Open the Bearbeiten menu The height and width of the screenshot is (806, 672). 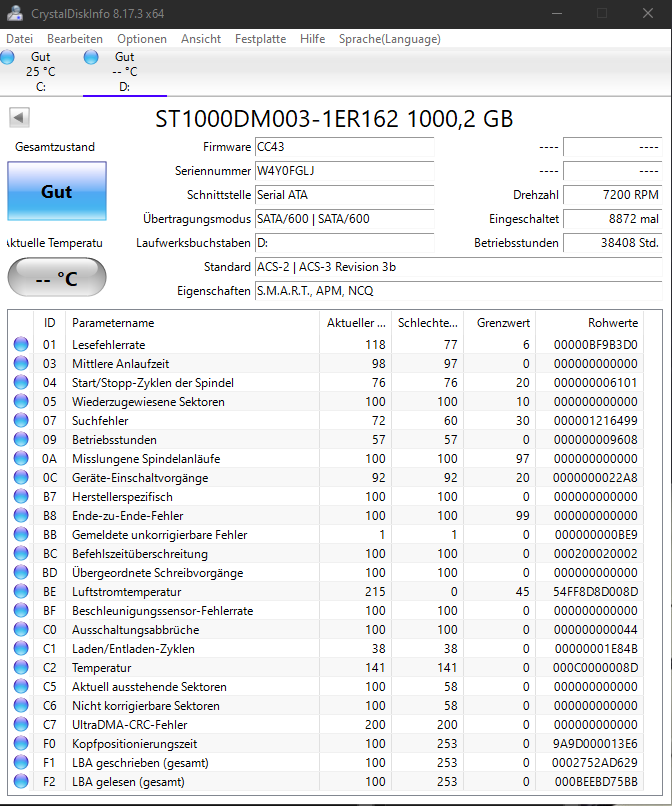tap(75, 39)
